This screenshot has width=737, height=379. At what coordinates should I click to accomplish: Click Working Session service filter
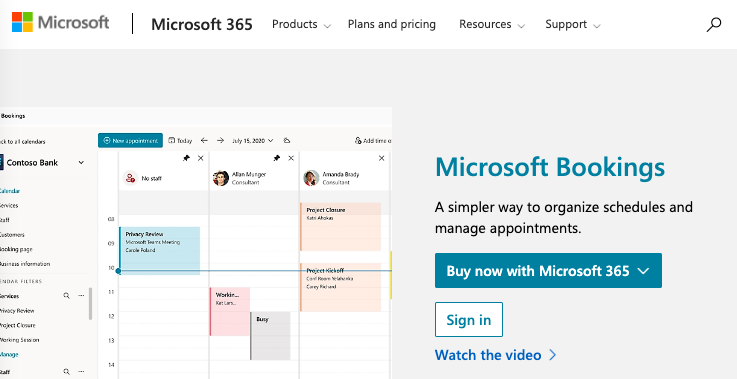coord(20,340)
